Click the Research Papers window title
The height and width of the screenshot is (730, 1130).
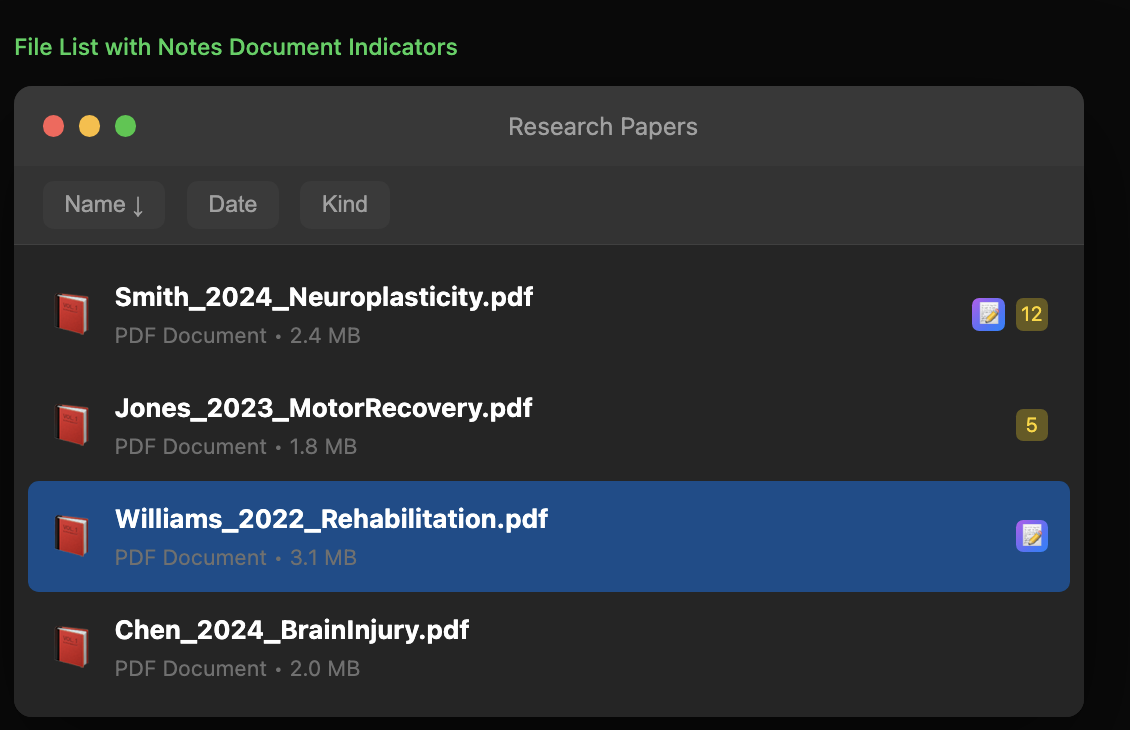click(x=602, y=127)
